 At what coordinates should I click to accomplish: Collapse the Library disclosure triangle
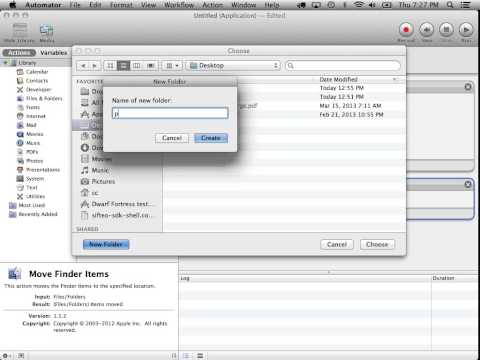pos(5,63)
